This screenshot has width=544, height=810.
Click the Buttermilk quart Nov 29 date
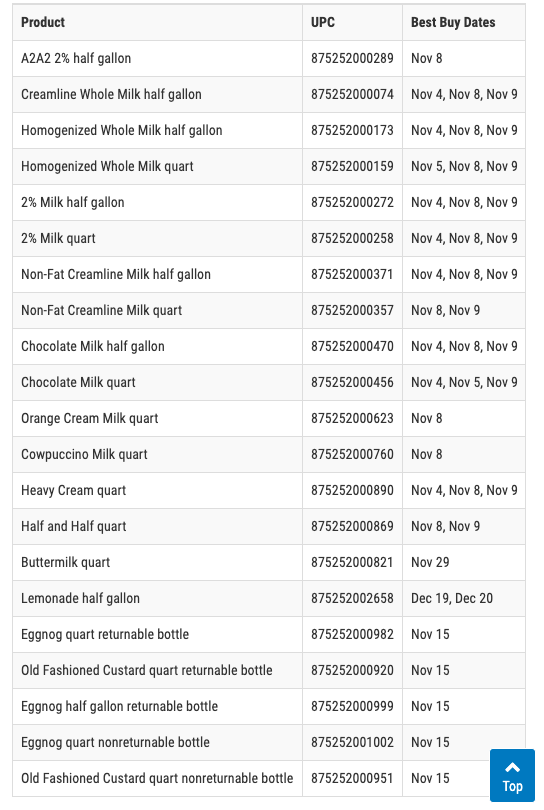pyautogui.click(x=430, y=563)
